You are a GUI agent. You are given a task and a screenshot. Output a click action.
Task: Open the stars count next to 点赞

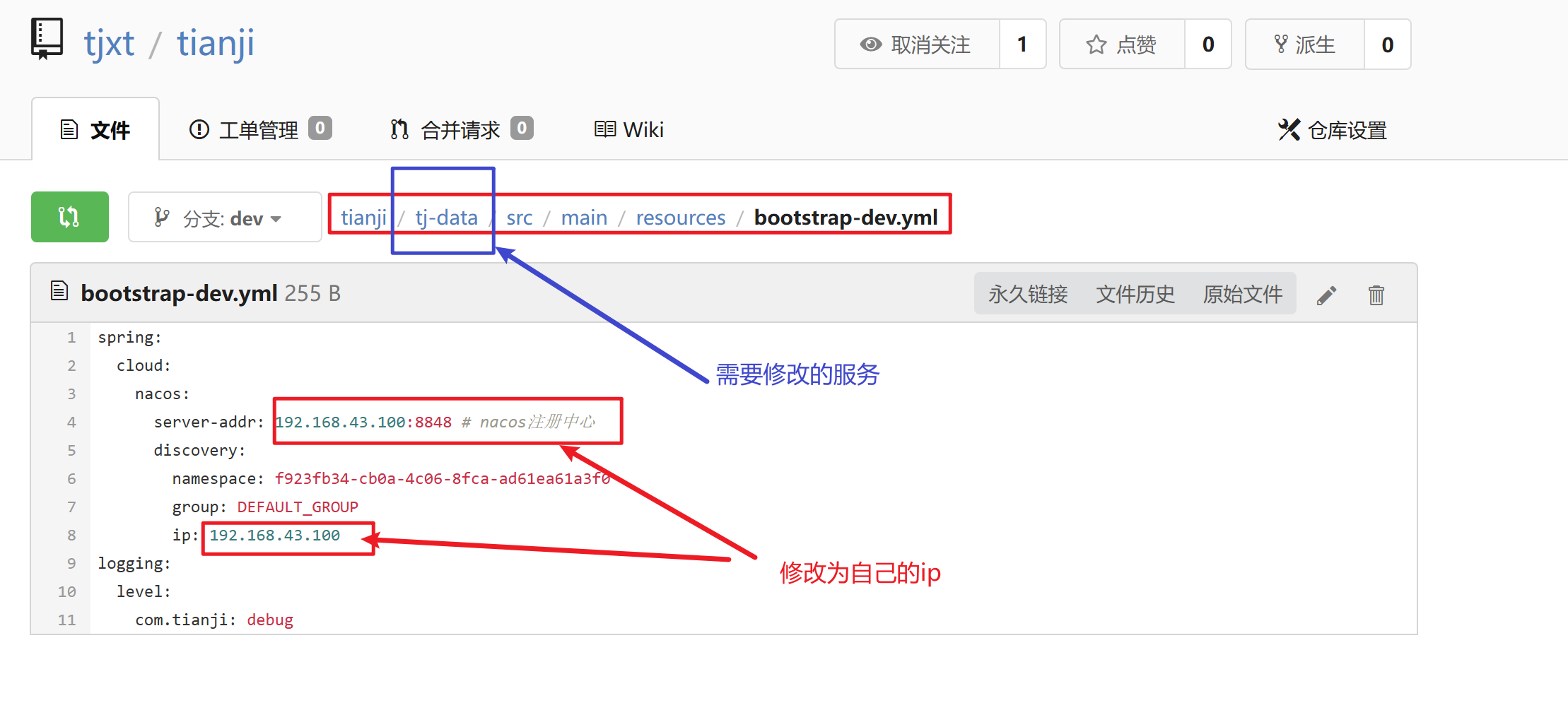pos(1208,45)
